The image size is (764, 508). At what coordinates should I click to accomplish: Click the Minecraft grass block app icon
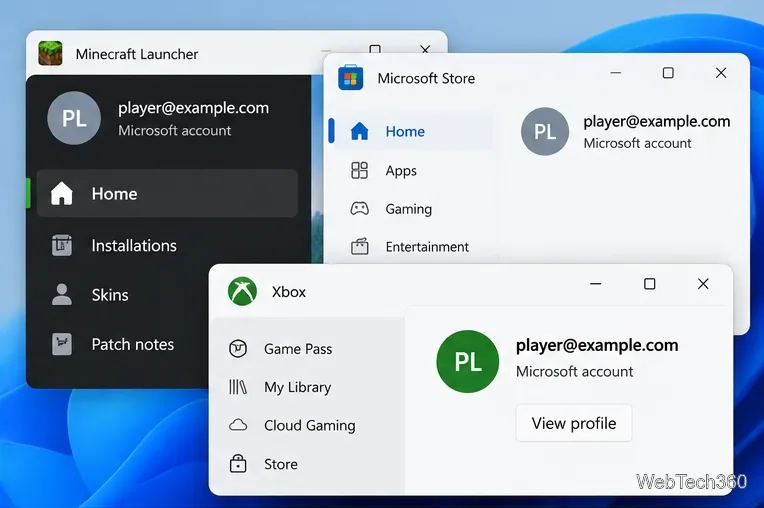coord(50,53)
